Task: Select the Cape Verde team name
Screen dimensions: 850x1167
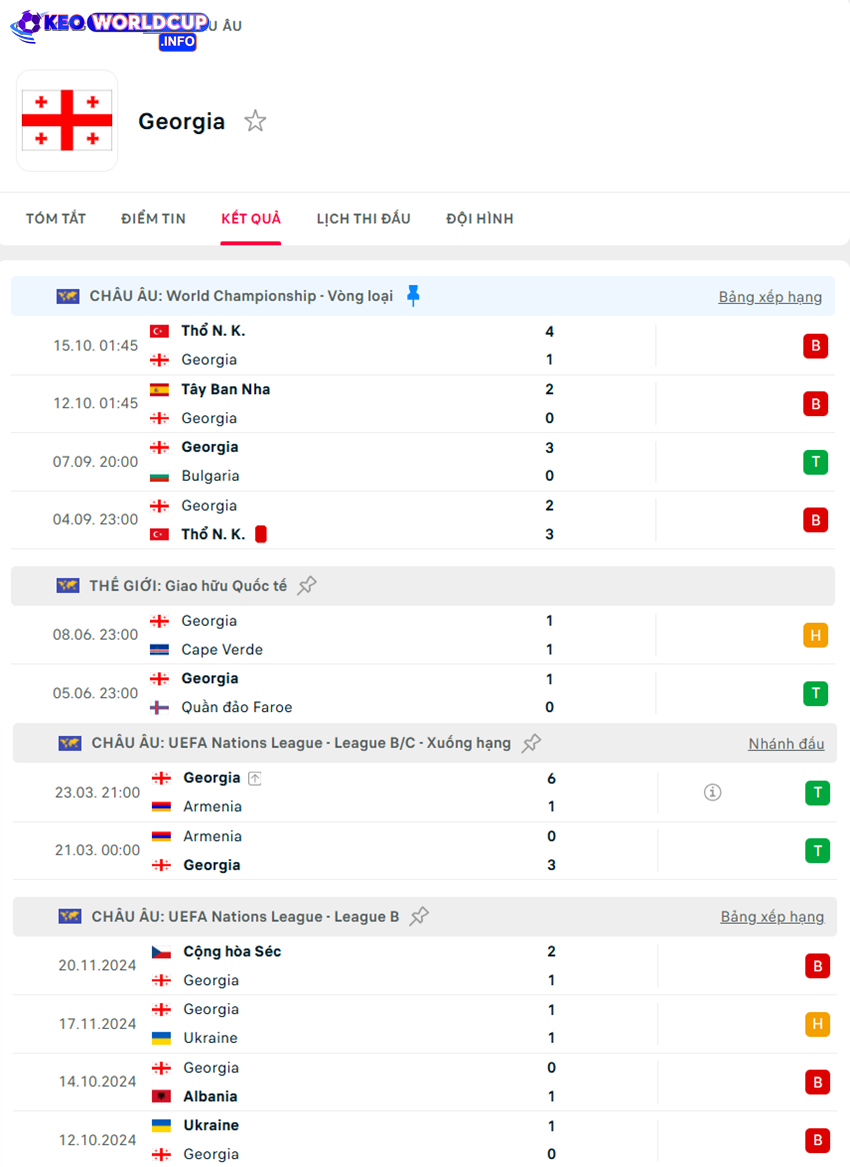Action: pyautogui.click(x=222, y=650)
